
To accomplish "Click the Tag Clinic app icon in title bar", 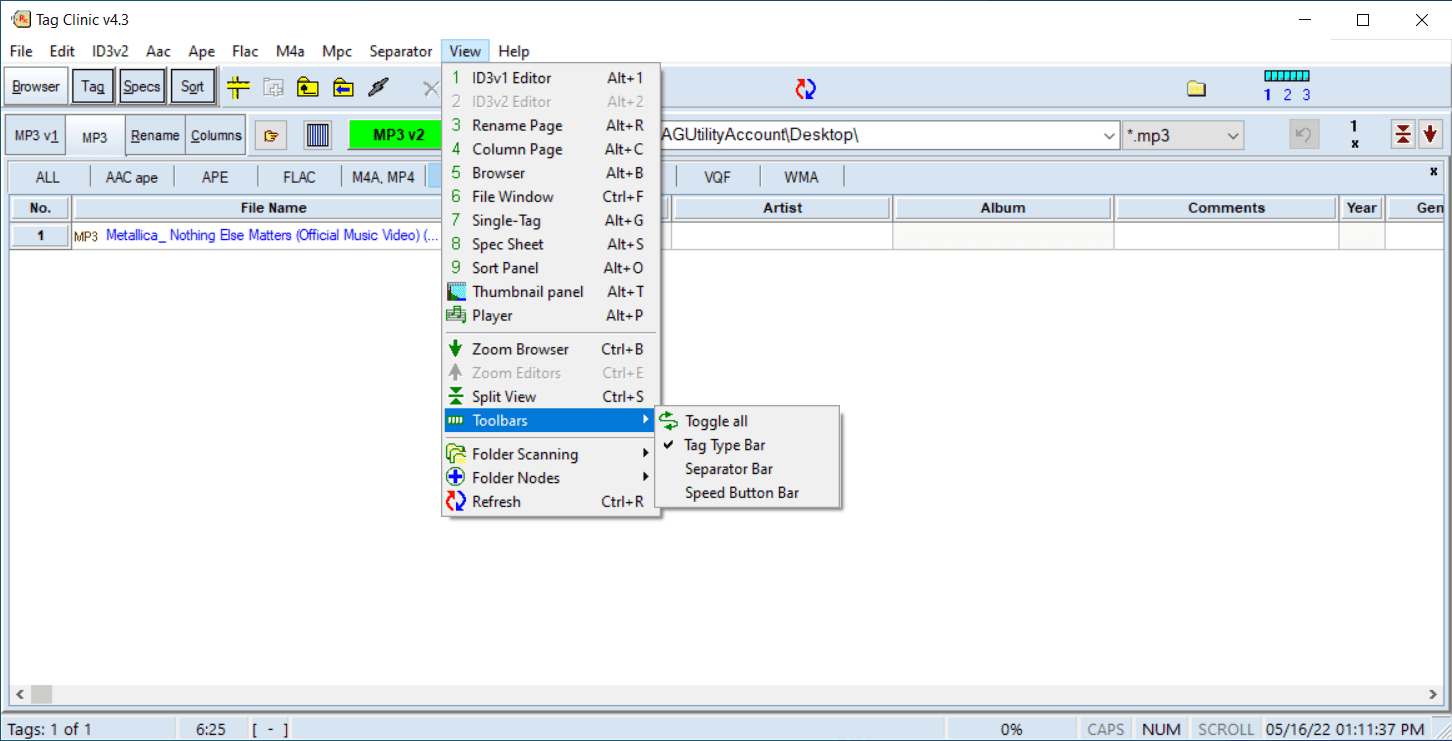I will [19, 20].
